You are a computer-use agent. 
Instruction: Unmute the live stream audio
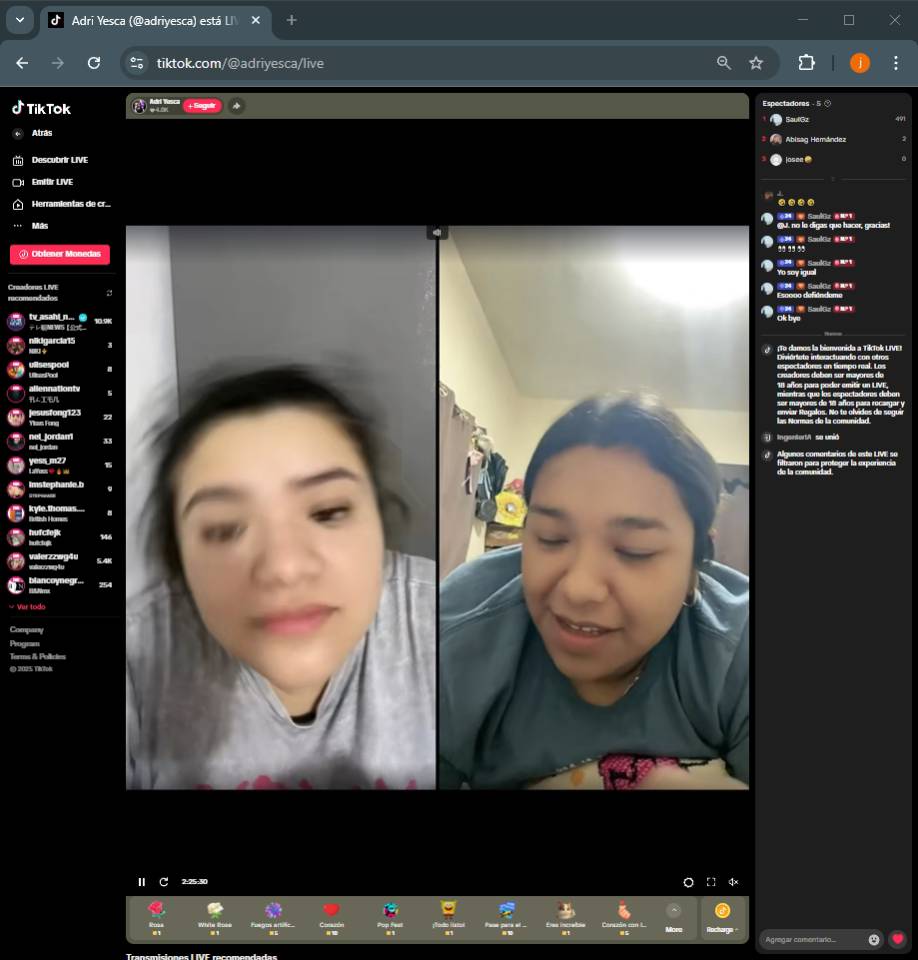click(x=733, y=882)
